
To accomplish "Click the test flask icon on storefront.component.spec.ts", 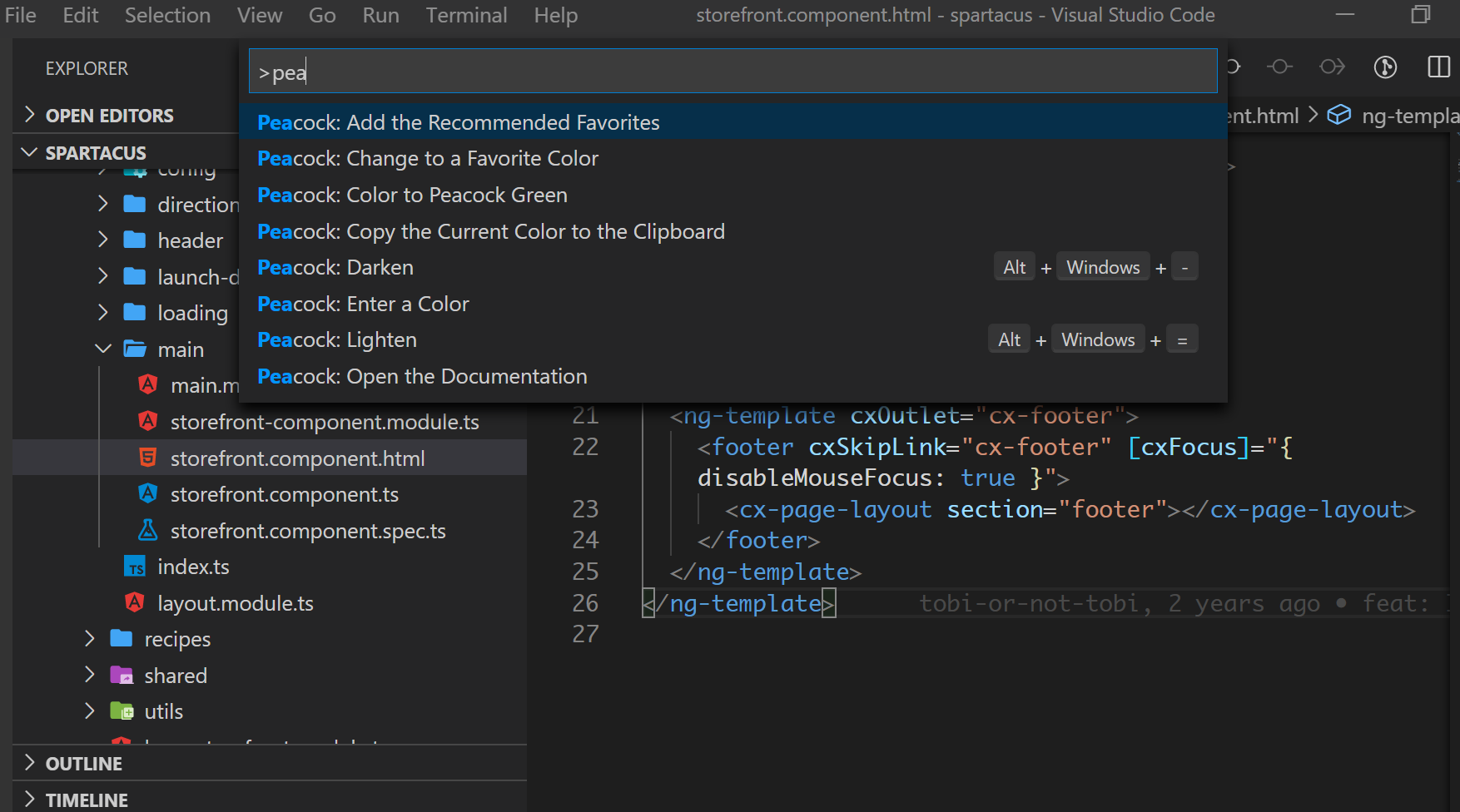I will (147, 530).
